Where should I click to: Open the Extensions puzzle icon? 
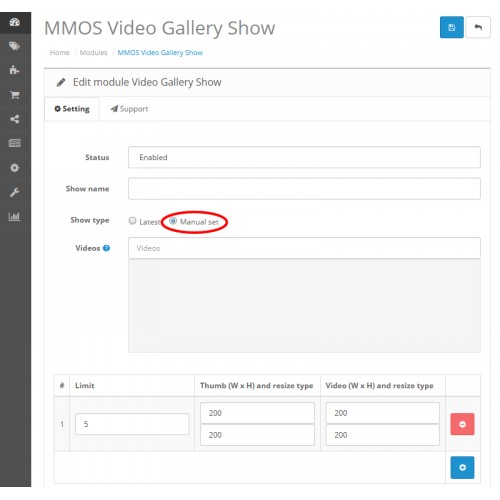(x=14, y=70)
